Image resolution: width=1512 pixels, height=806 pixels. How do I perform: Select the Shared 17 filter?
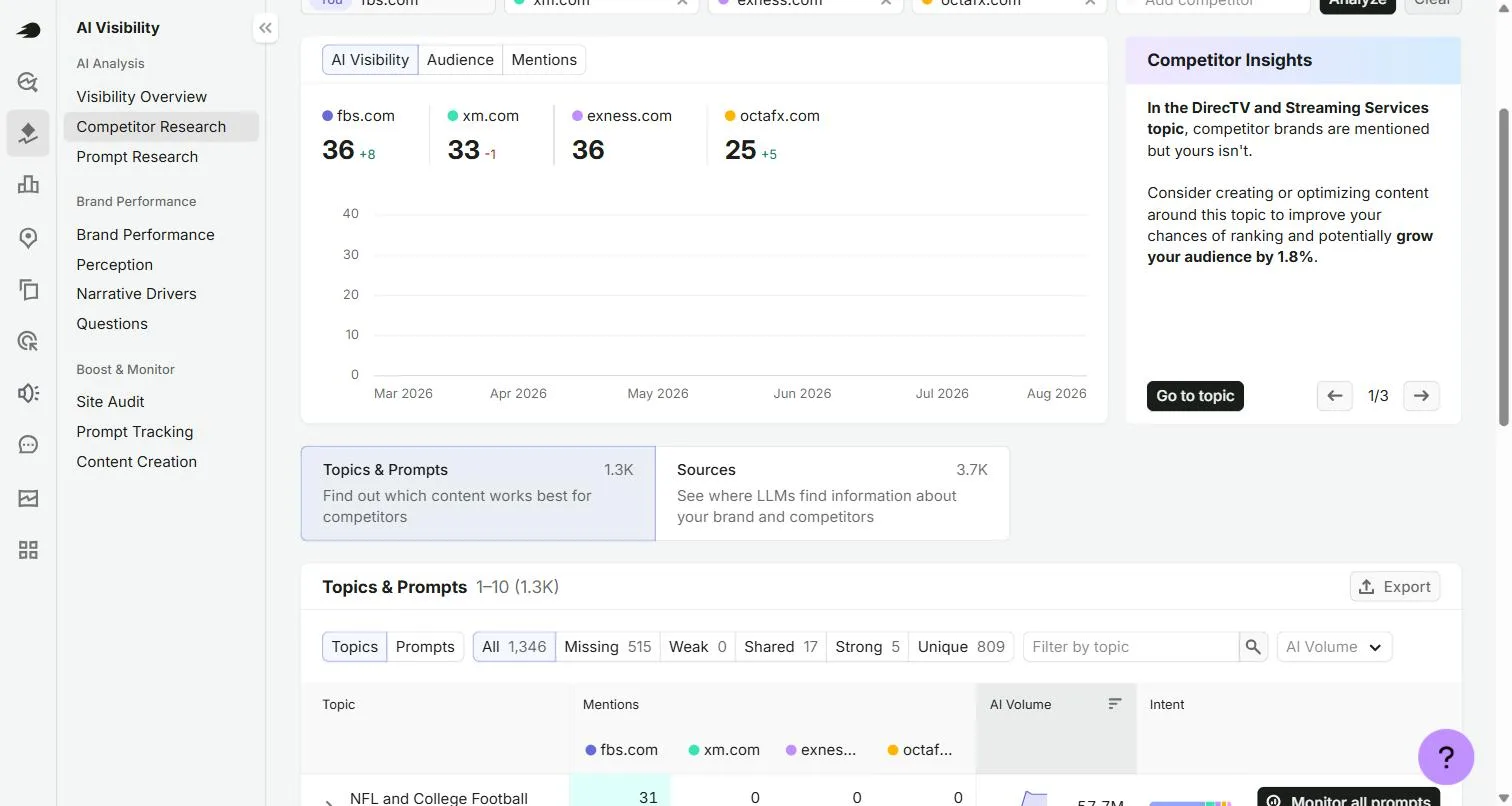click(x=781, y=647)
